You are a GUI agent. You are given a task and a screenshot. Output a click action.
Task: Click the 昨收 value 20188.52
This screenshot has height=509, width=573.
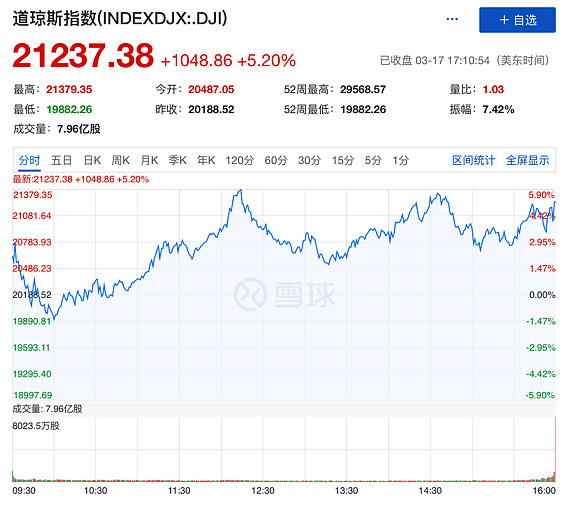click(x=211, y=109)
